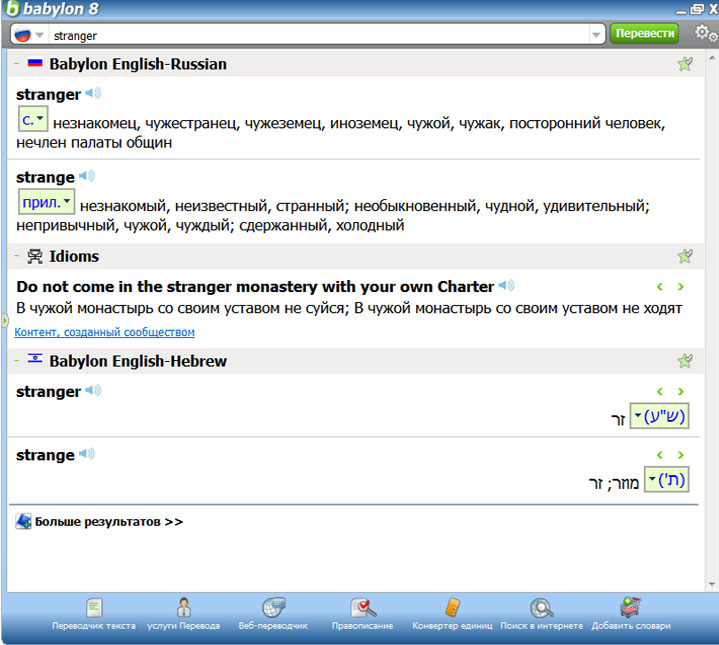The image size is (719, 645).
Task: Open Правописание spelling checker tool
Action: pyautogui.click(x=363, y=613)
